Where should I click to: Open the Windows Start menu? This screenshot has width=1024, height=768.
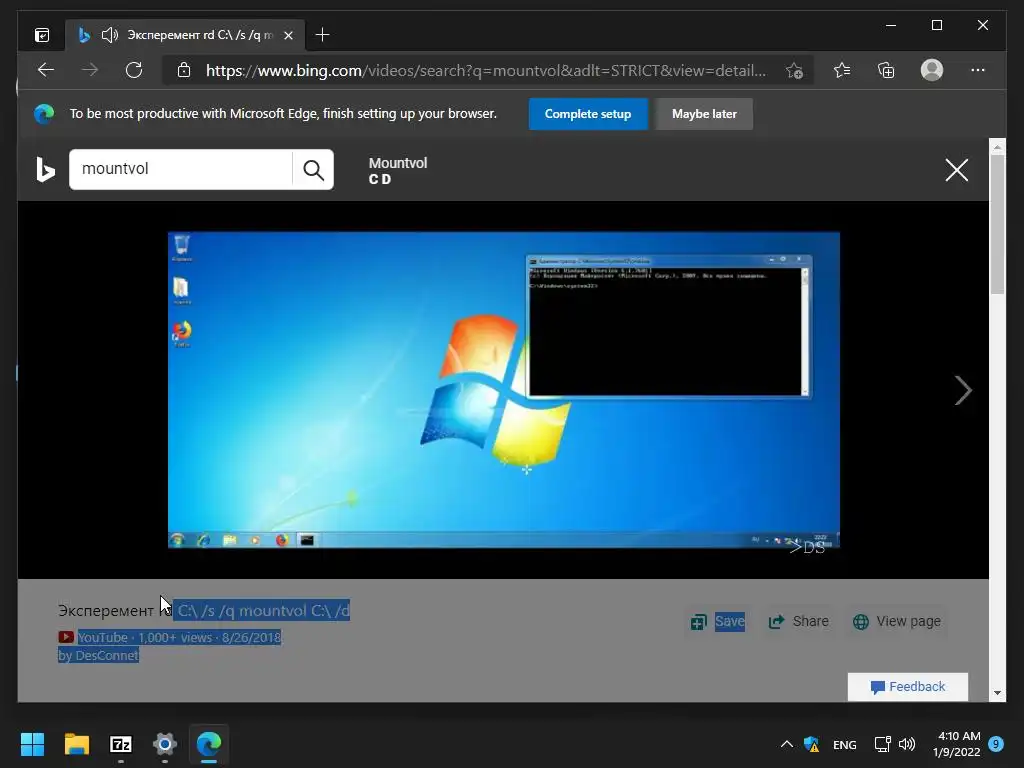(x=32, y=744)
